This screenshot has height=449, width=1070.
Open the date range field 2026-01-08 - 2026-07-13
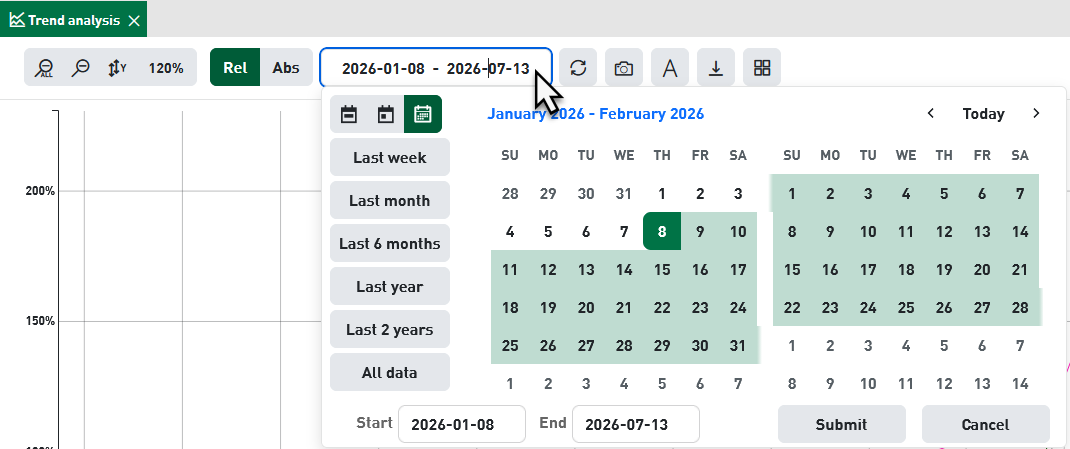tap(435, 68)
